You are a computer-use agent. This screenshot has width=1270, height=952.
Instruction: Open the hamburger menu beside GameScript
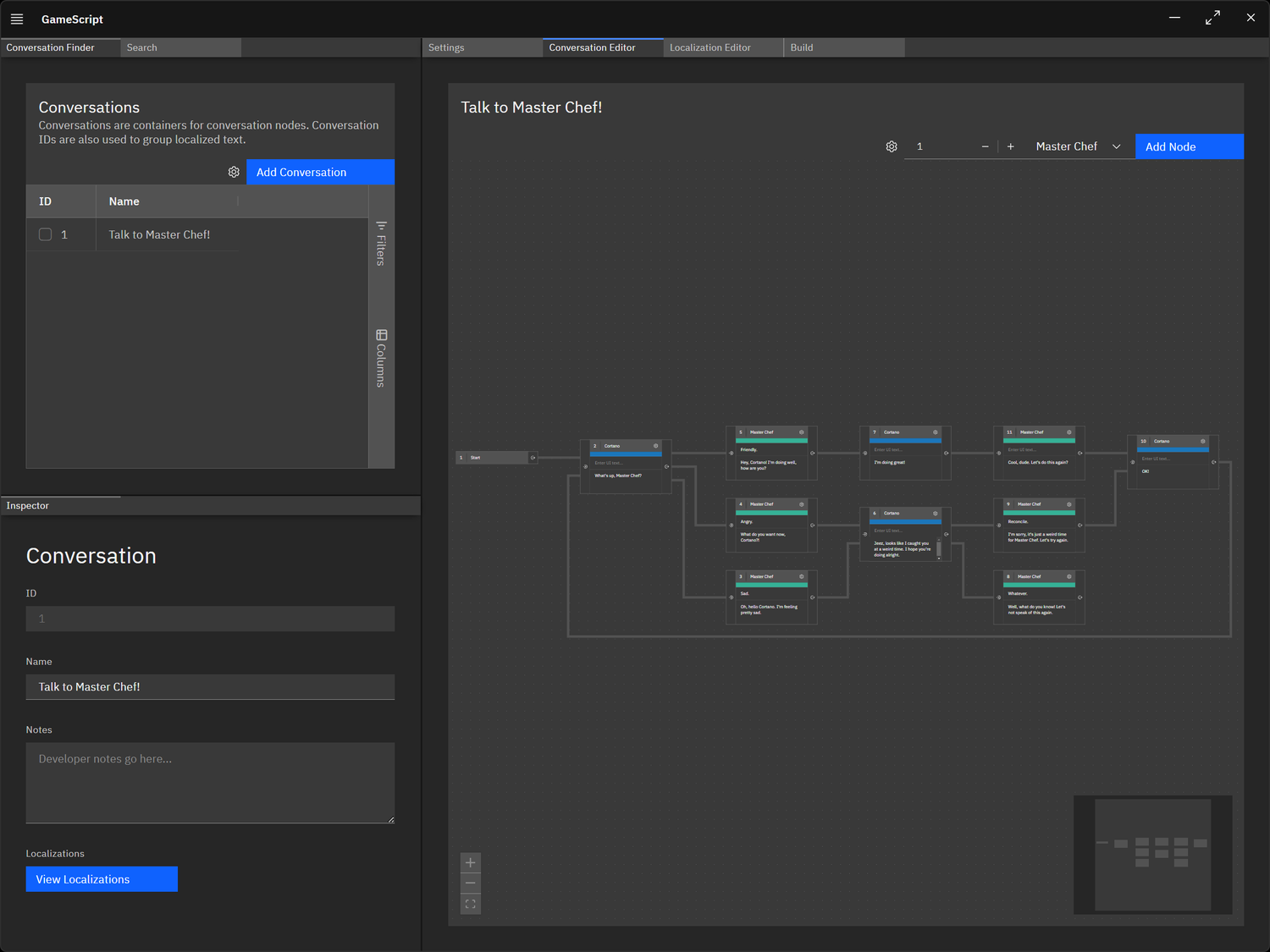(x=17, y=19)
